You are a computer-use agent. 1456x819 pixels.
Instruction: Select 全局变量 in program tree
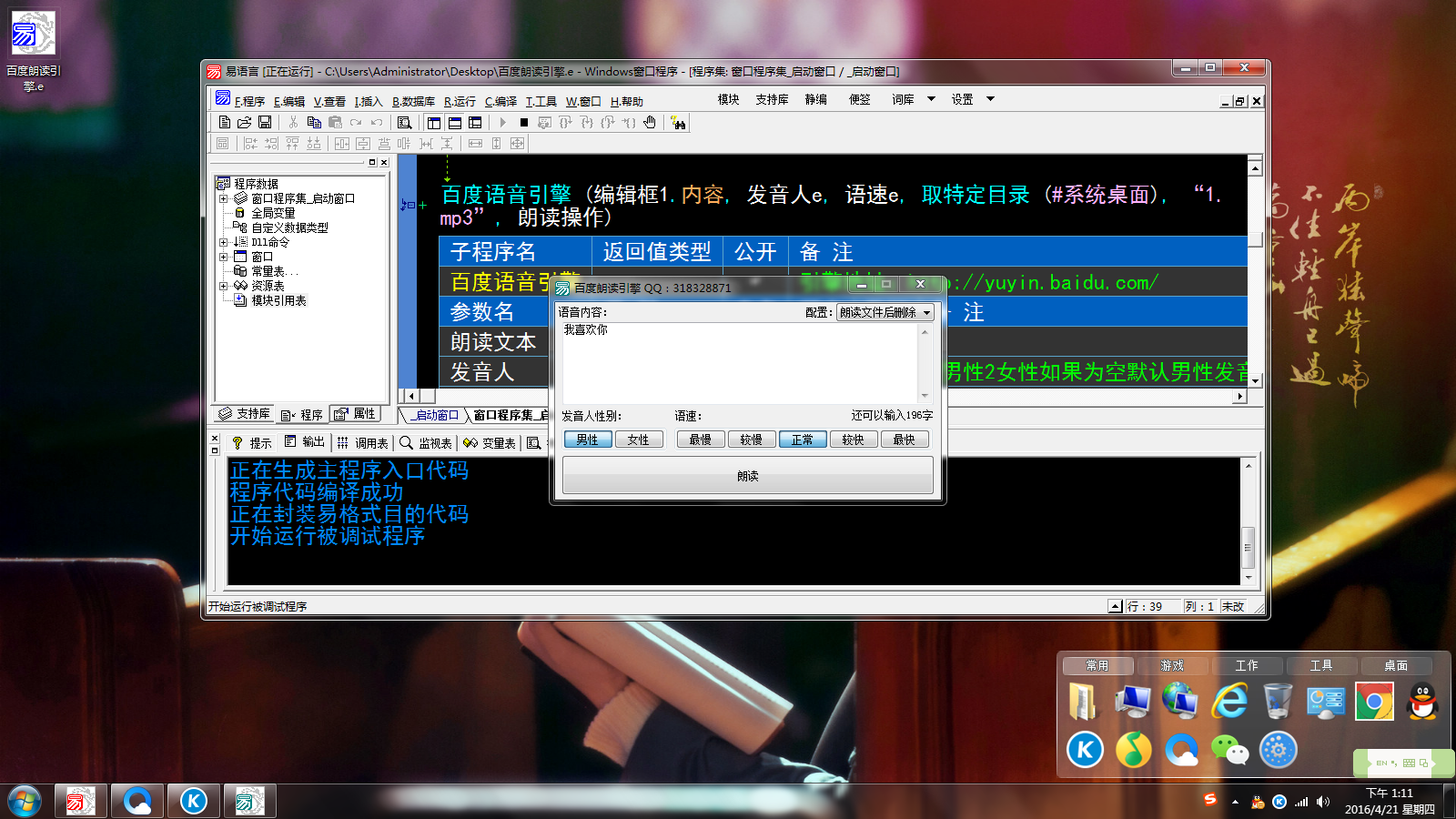click(x=273, y=213)
